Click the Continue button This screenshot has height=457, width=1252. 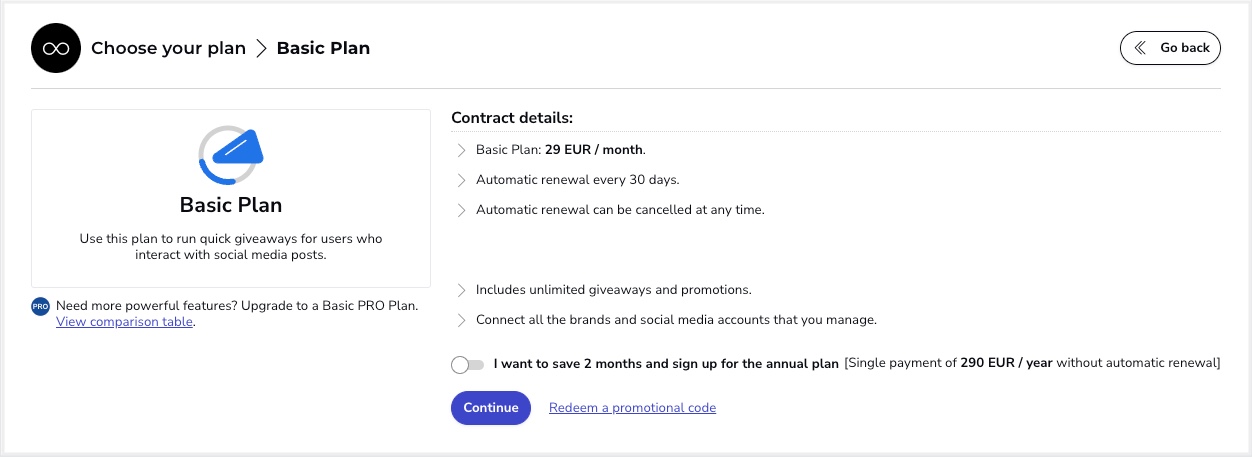(491, 408)
